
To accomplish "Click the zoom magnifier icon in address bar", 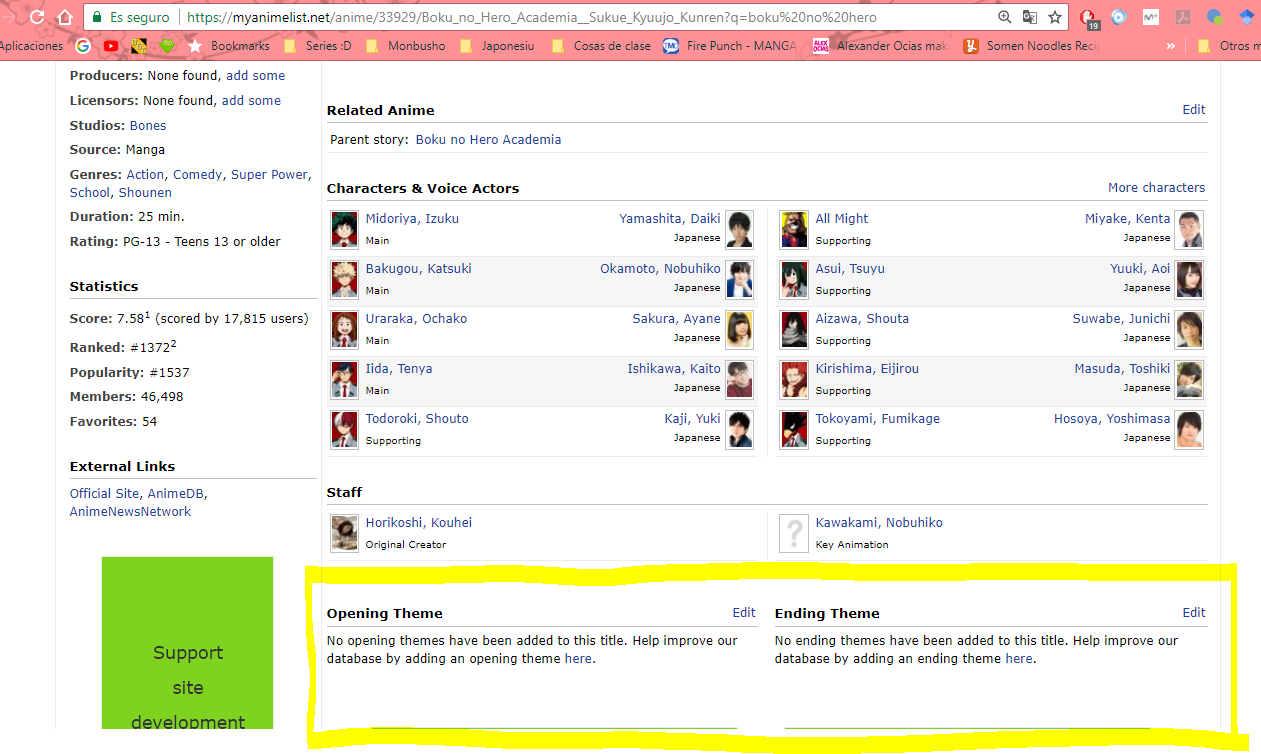I will [x=1005, y=17].
